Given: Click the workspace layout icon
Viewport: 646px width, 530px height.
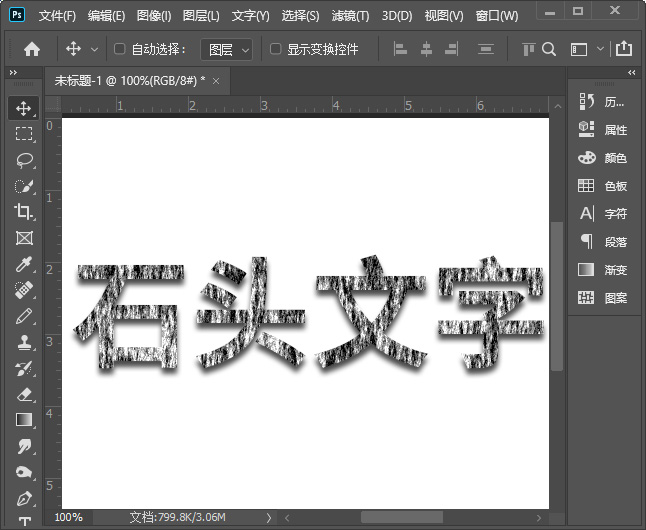Looking at the screenshot, I should coord(578,49).
